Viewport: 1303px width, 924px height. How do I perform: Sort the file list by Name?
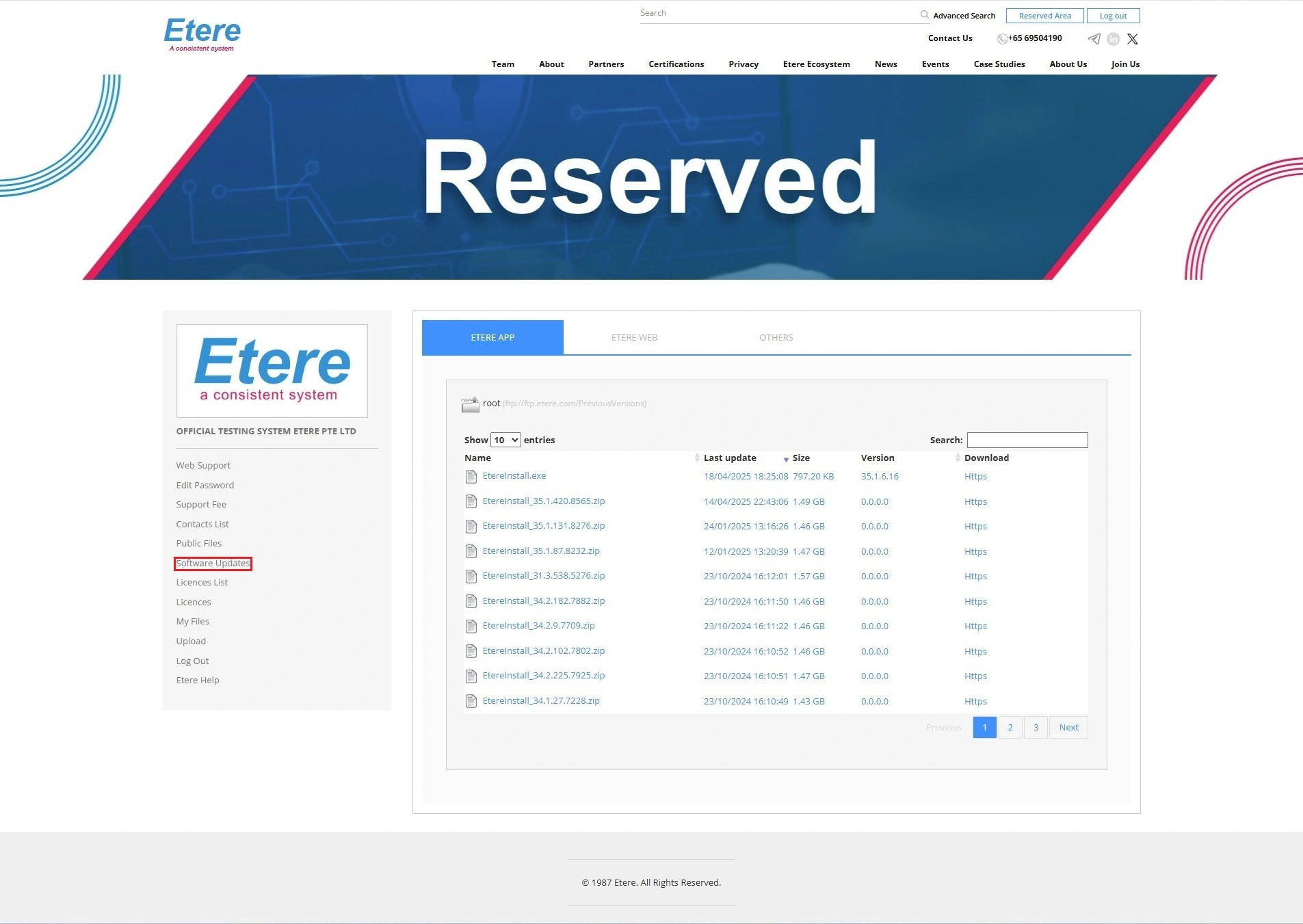click(x=477, y=458)
